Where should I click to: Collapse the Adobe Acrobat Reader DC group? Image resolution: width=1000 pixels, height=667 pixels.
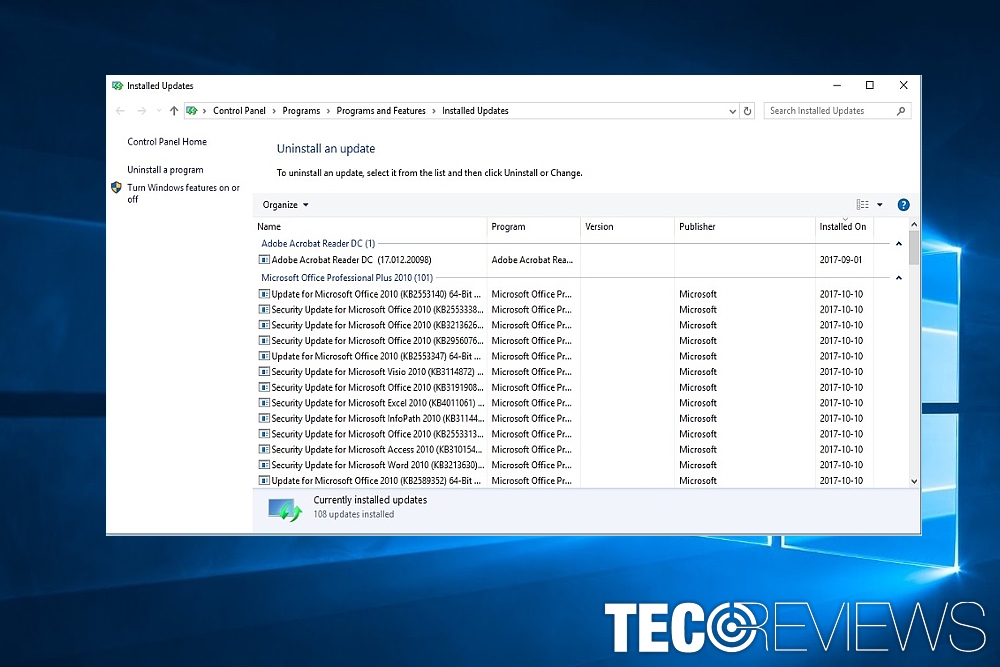tap(899, 244)
